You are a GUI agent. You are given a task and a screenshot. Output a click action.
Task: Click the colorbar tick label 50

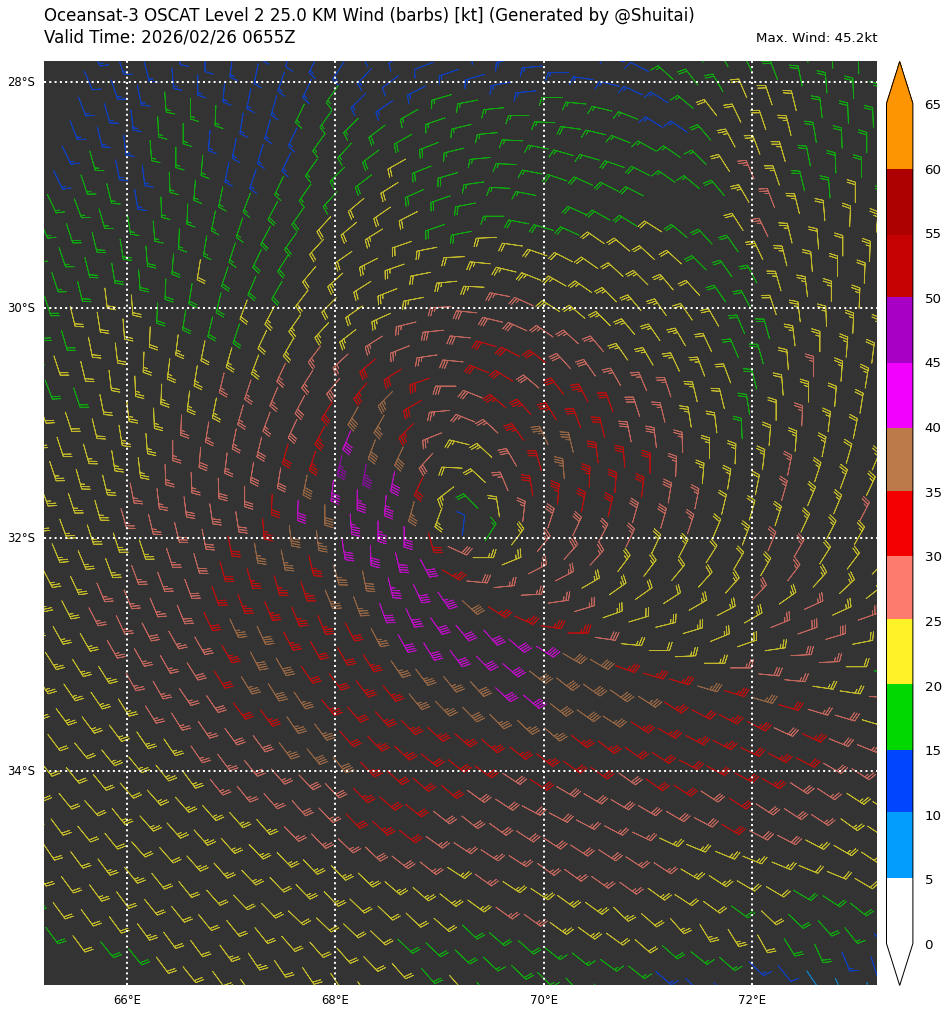[932, 299]
